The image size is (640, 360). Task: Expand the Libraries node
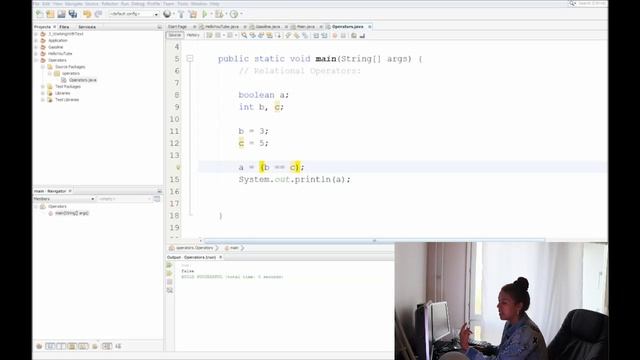[x=43, y=93]
